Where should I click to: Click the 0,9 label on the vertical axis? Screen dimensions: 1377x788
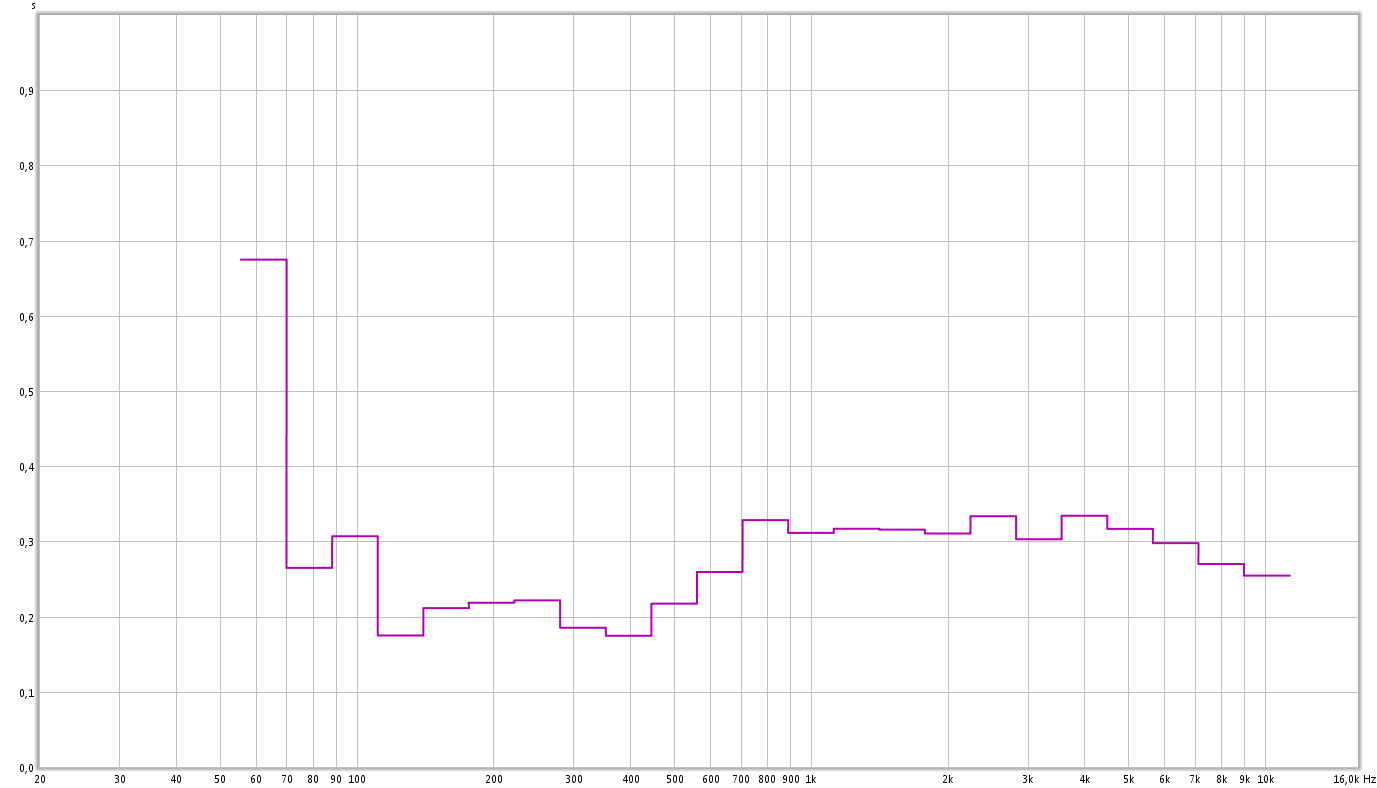(26, 91)
